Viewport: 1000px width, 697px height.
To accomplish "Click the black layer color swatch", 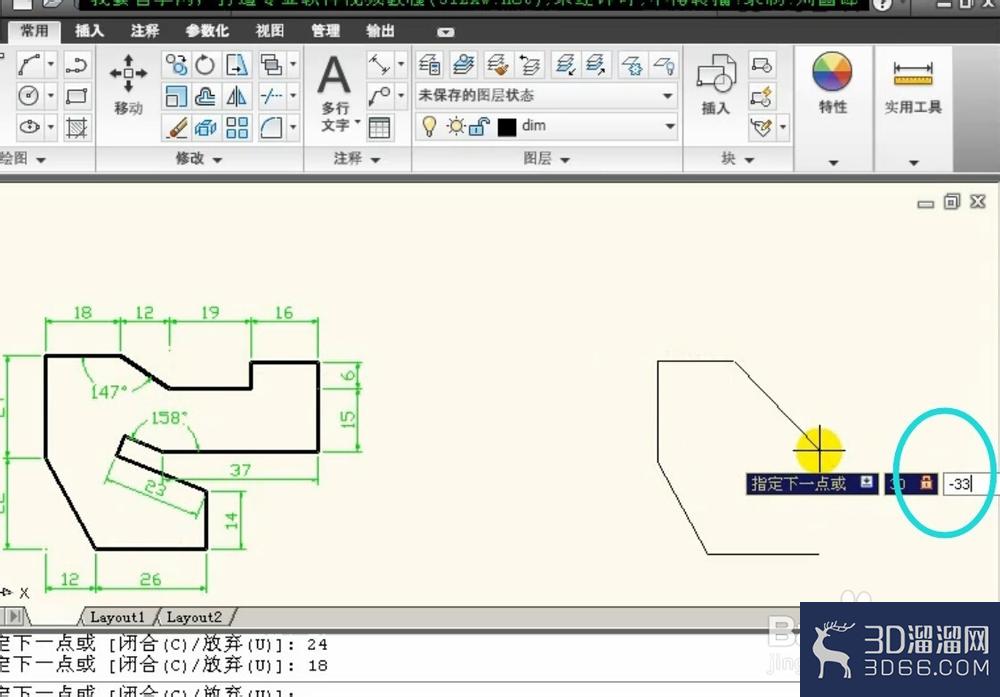I will tap(506, 127).
